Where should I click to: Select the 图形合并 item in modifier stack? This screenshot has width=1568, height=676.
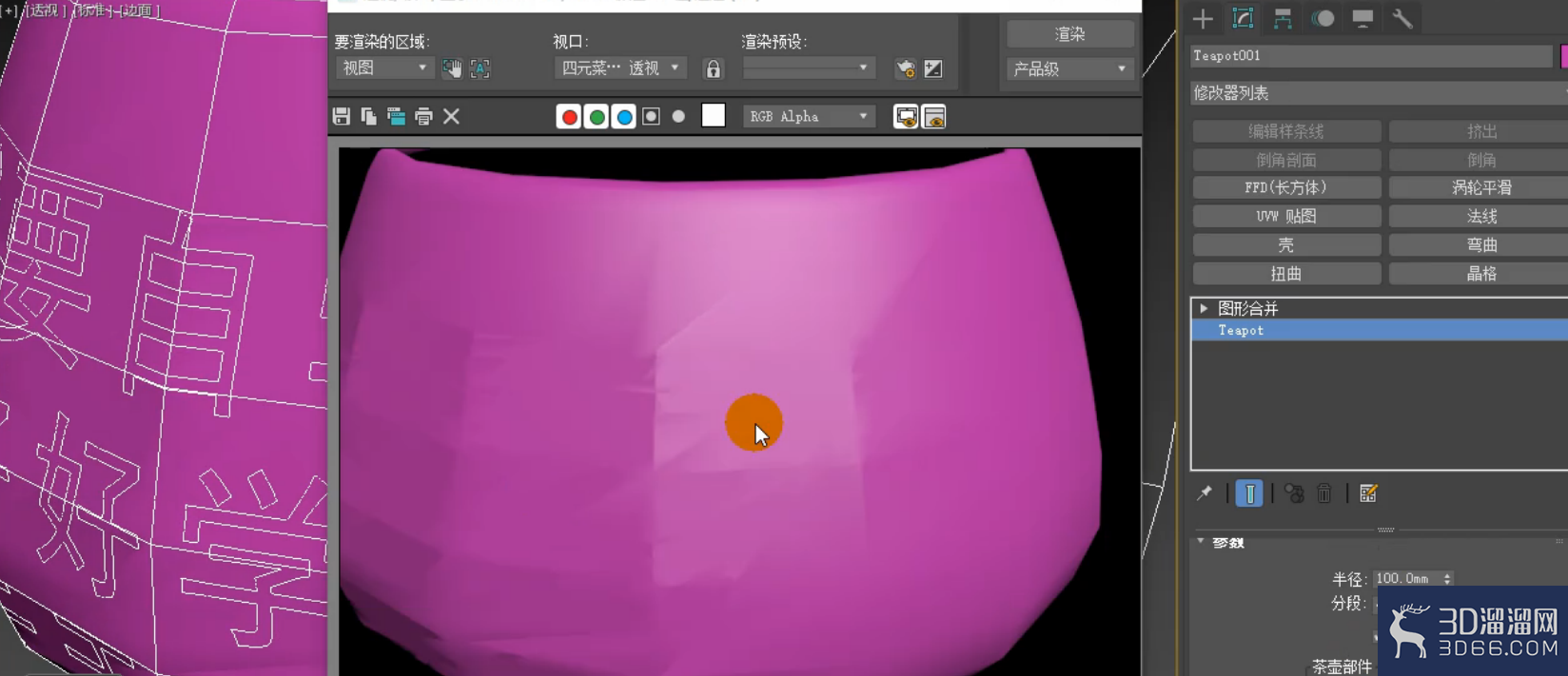point(1247,308)
